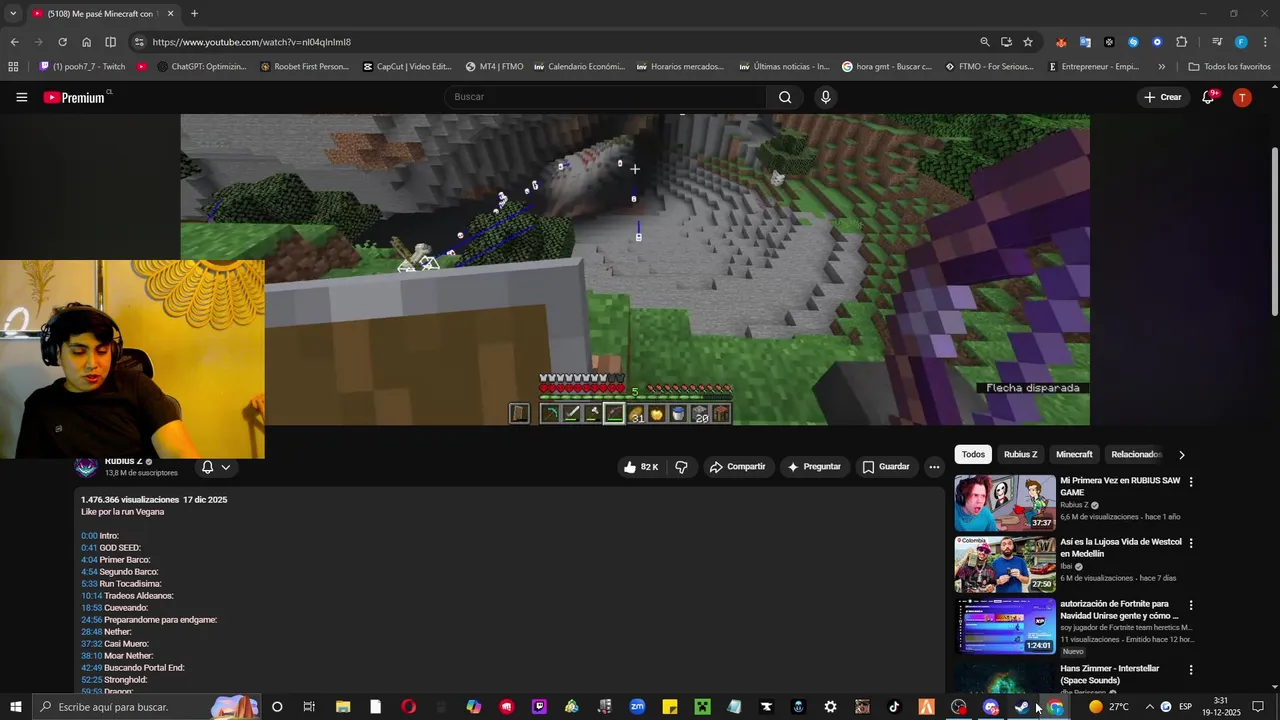The height and width of the screenshot is (720, 1280).
Task: Jump to 52:25 Stronghold timestamp
Action: 92,680
